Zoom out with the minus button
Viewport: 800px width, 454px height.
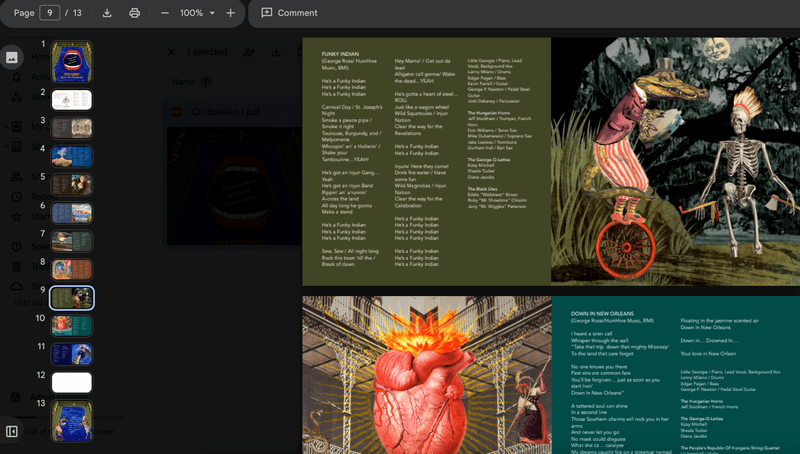pos(165,13)
